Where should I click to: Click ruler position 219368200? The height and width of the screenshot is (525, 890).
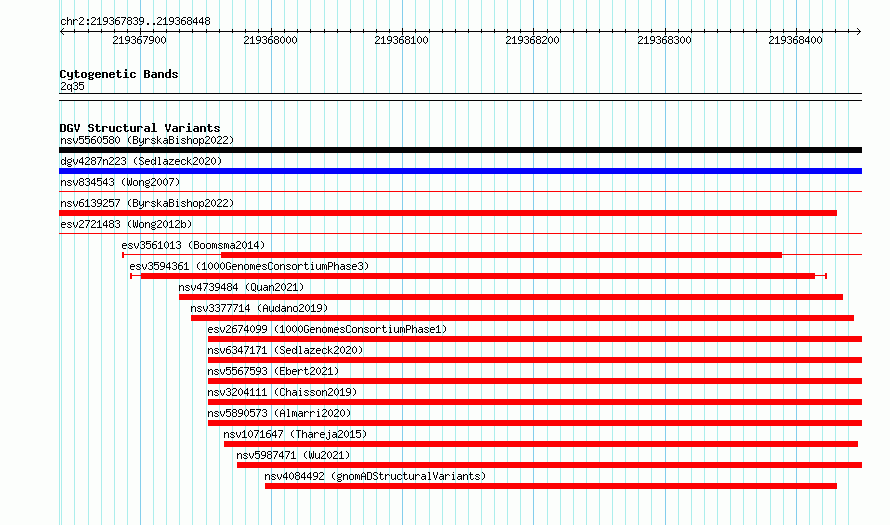(x=532, y=40)
